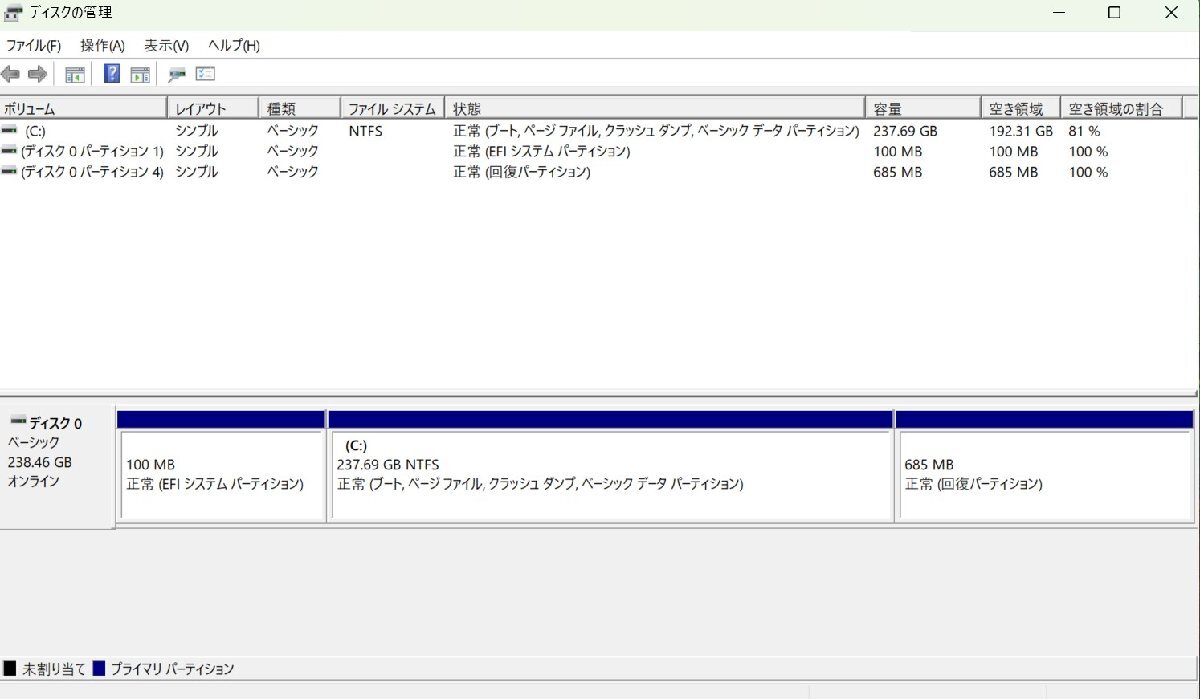Click the drive icon of (C:) row
The image size is (1200, 699).
pos(9,131)
